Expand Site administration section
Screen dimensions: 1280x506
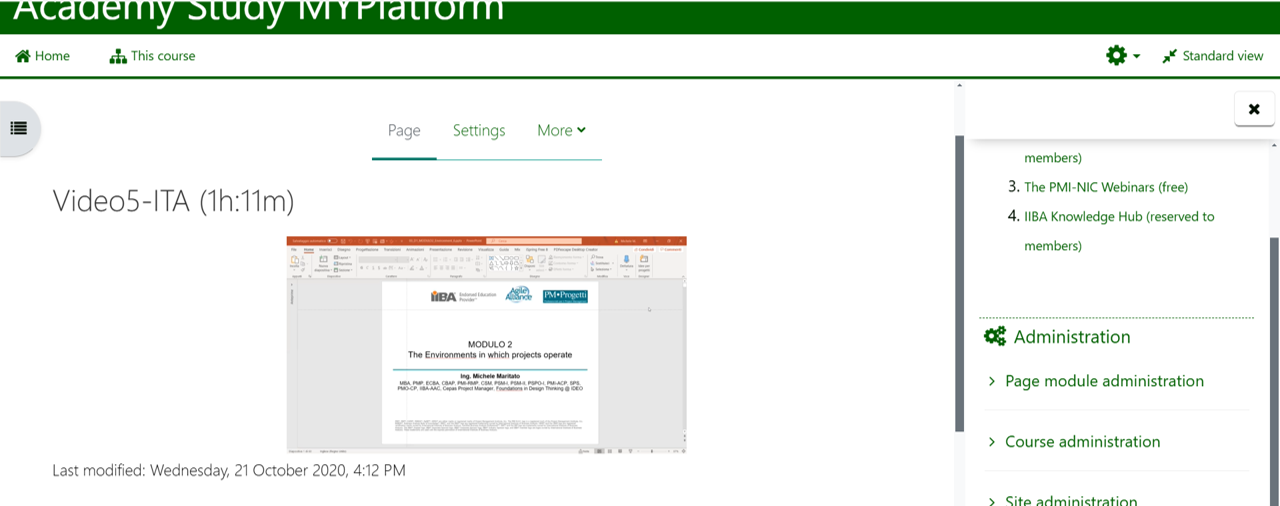(x=1070, y=500)
